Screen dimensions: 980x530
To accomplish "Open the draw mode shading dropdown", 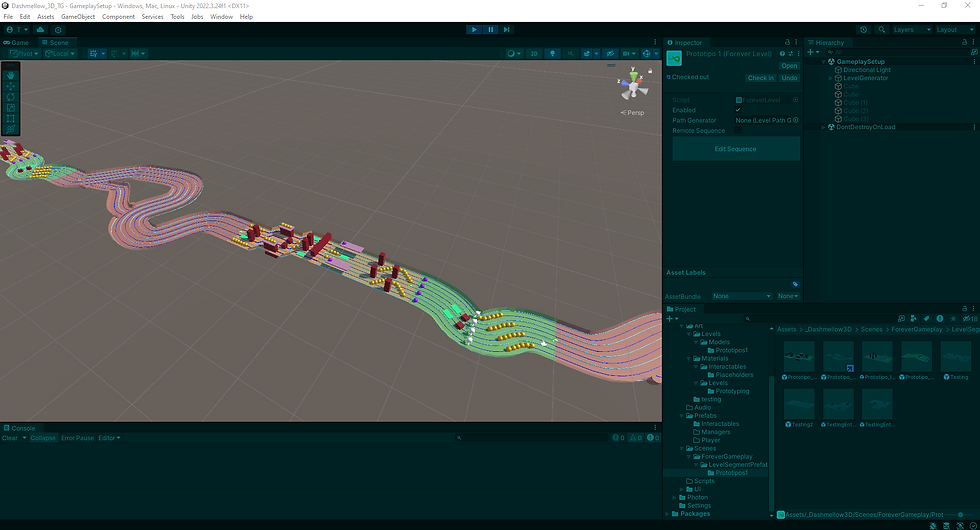I will point(514,54).
